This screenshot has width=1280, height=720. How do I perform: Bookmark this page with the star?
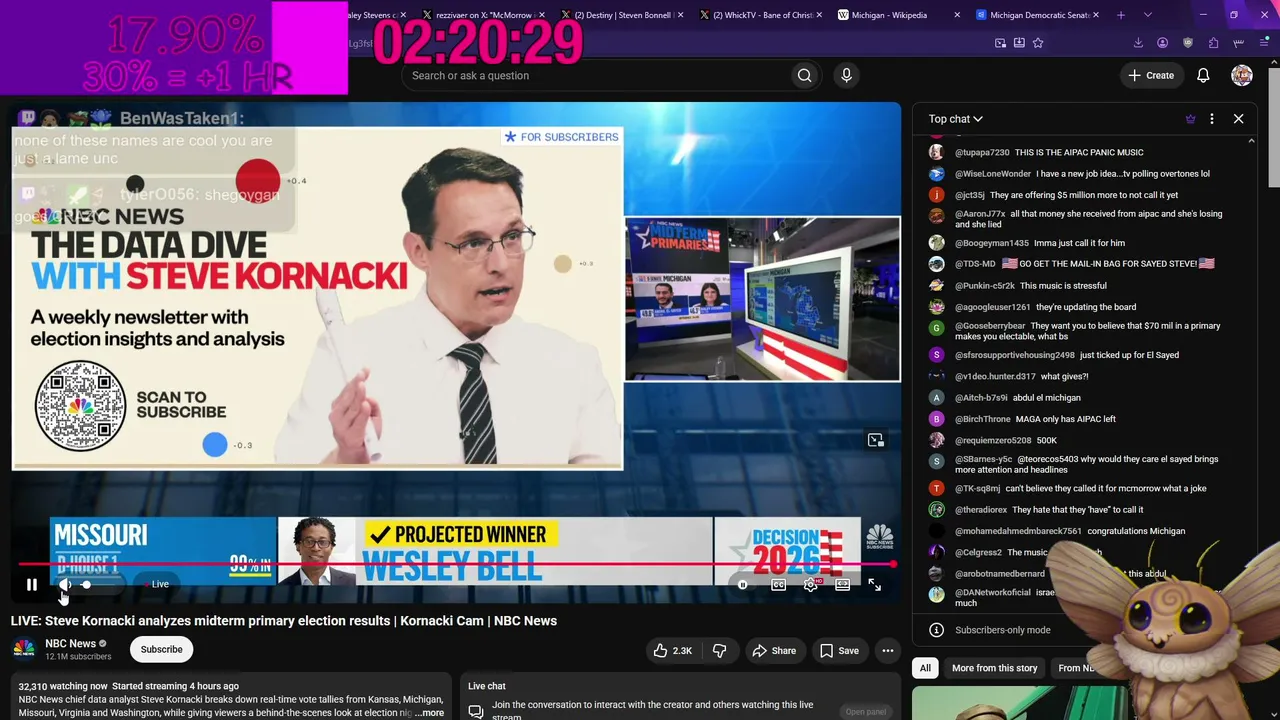pyautogui.click(x=1038, y=43)
